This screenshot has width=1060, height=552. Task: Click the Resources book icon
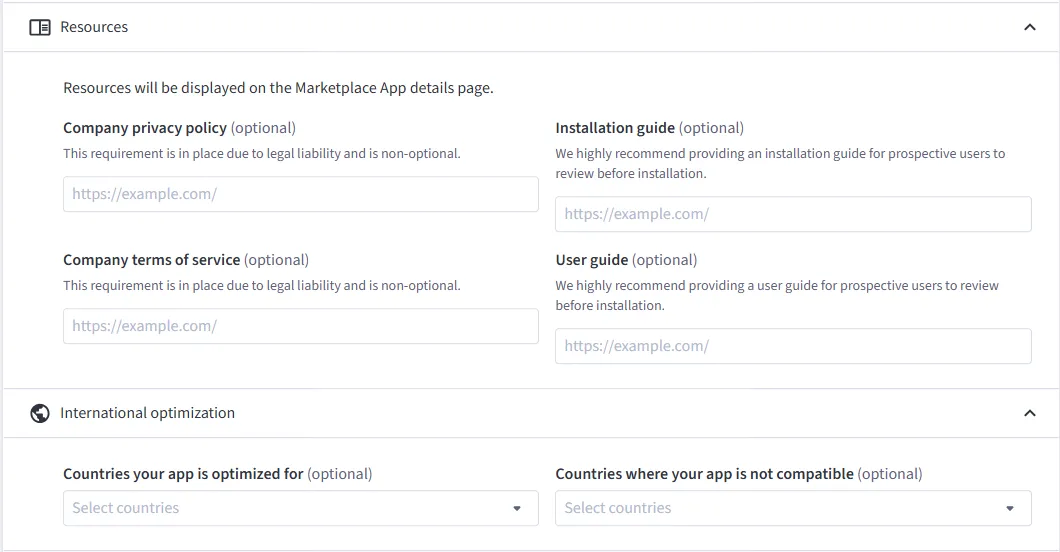(x=40, y=27)
